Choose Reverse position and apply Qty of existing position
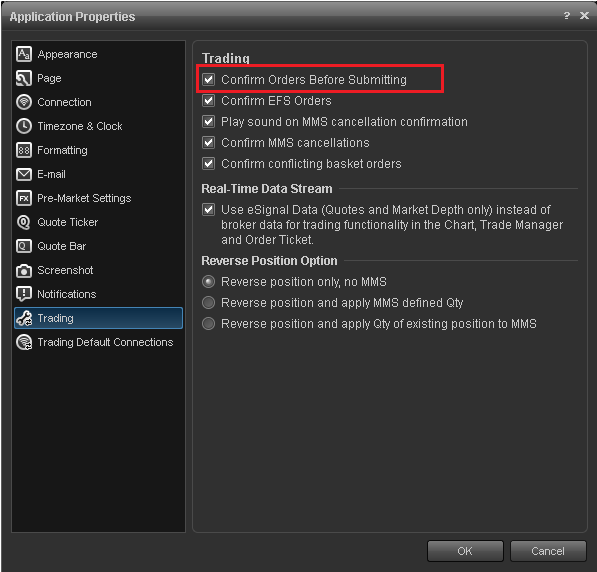The height and width of the screenshot is (572, 597). 208,324
